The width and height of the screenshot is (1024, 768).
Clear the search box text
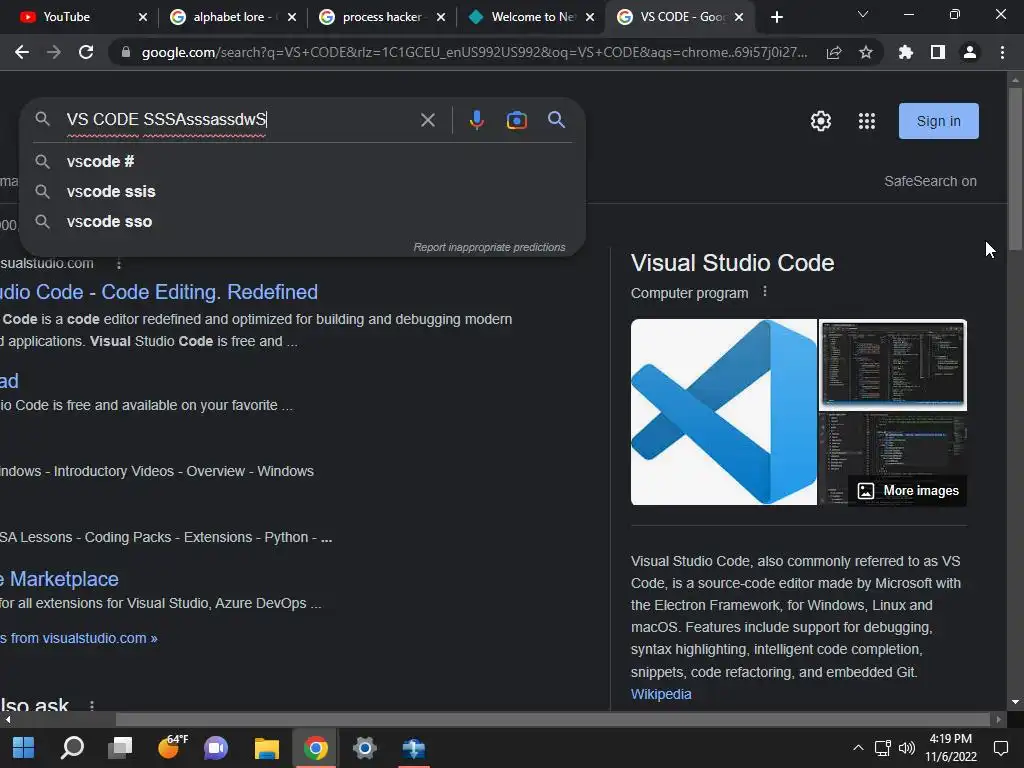pos(428,120)
